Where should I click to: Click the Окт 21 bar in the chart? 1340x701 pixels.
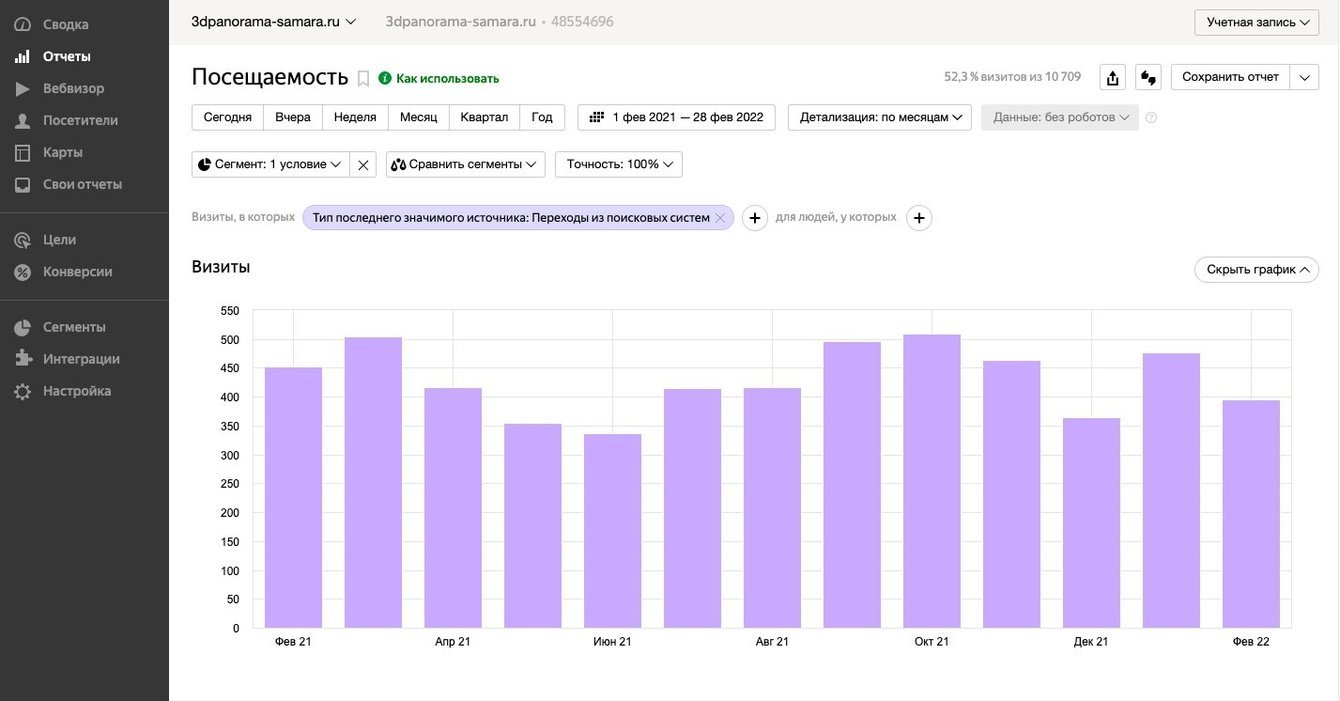click(931, 480)
